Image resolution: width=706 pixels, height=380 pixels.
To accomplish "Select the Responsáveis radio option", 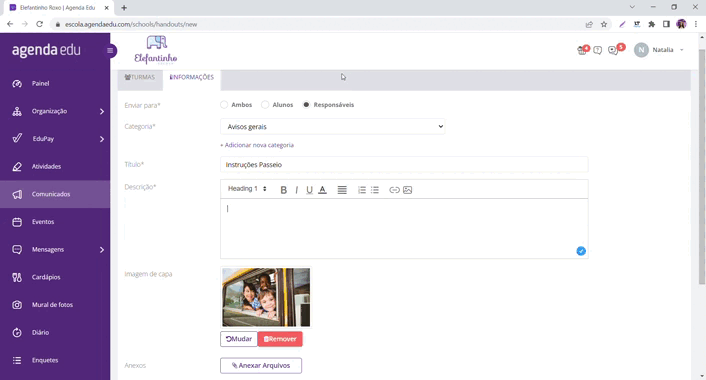I will click(306, 105).
